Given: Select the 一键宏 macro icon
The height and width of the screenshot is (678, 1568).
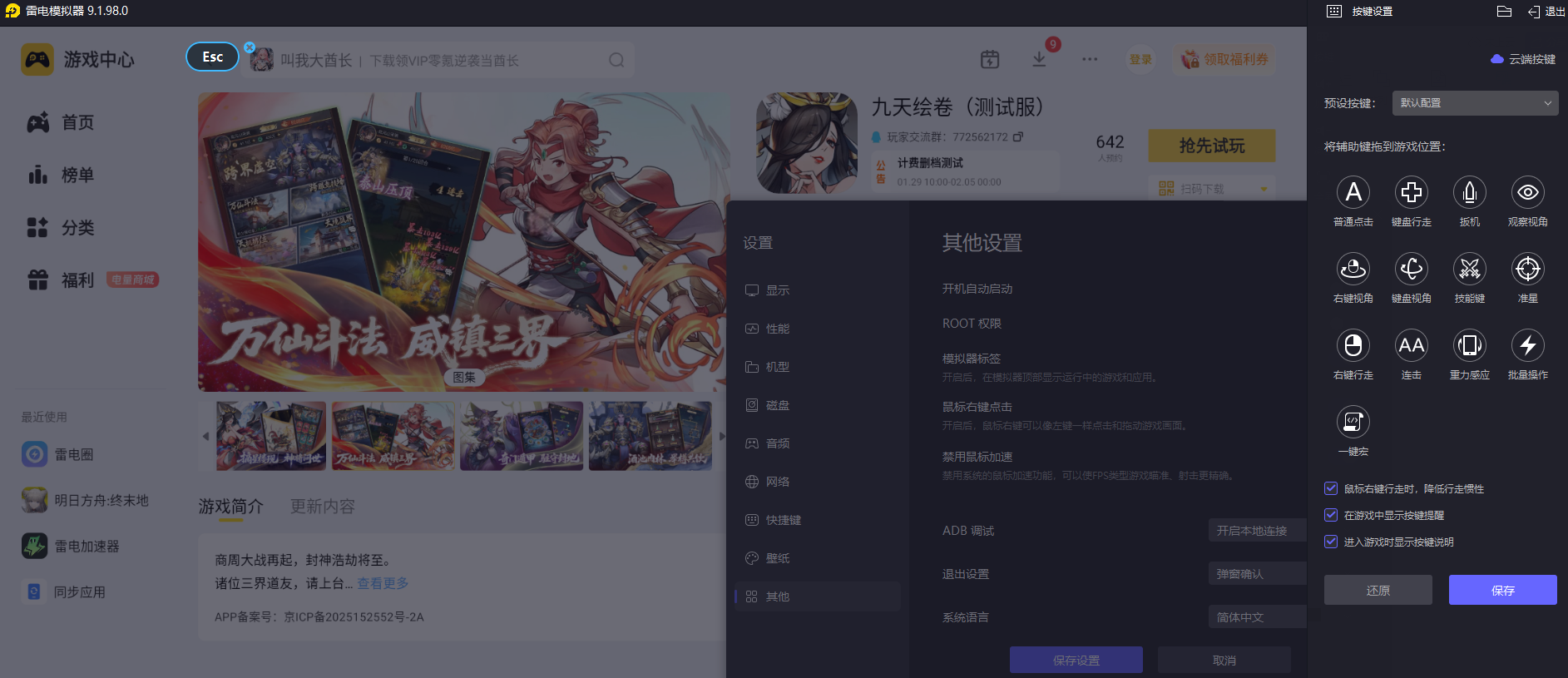Looking at the screenshot, I should [x=1353, y=422].
